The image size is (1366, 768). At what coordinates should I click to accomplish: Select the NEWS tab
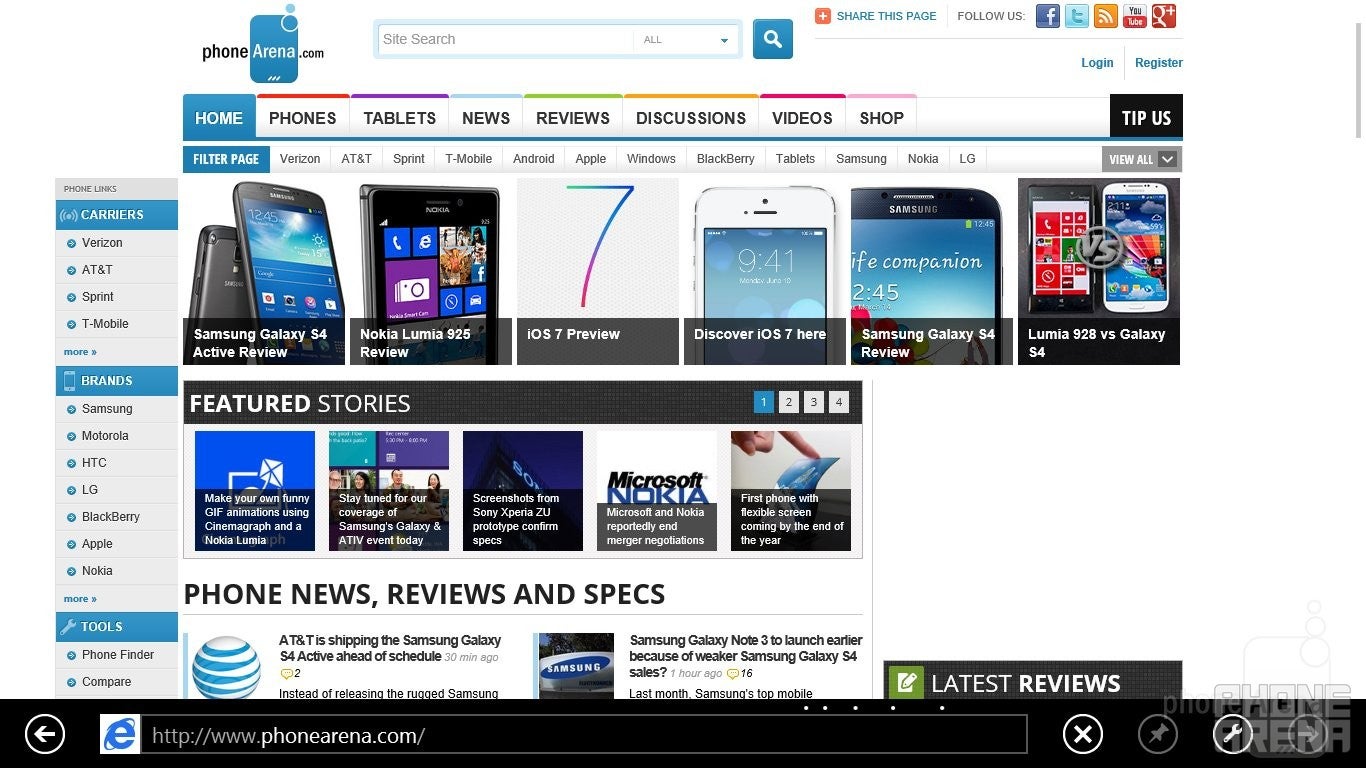[x=486, y=118]
